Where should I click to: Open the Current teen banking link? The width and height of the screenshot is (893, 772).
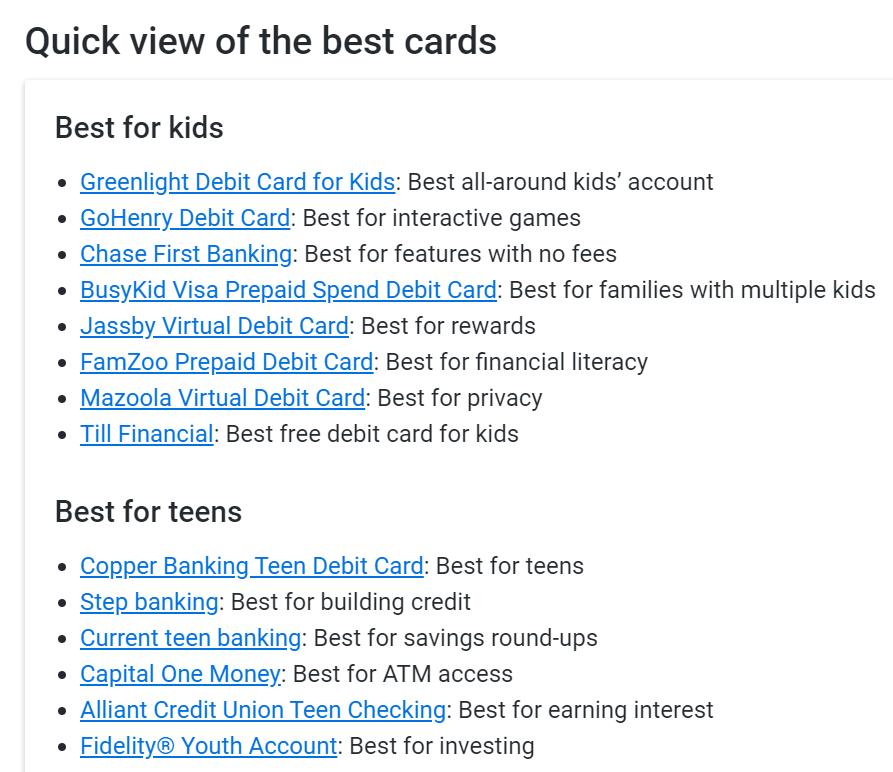tap(190, 638)
